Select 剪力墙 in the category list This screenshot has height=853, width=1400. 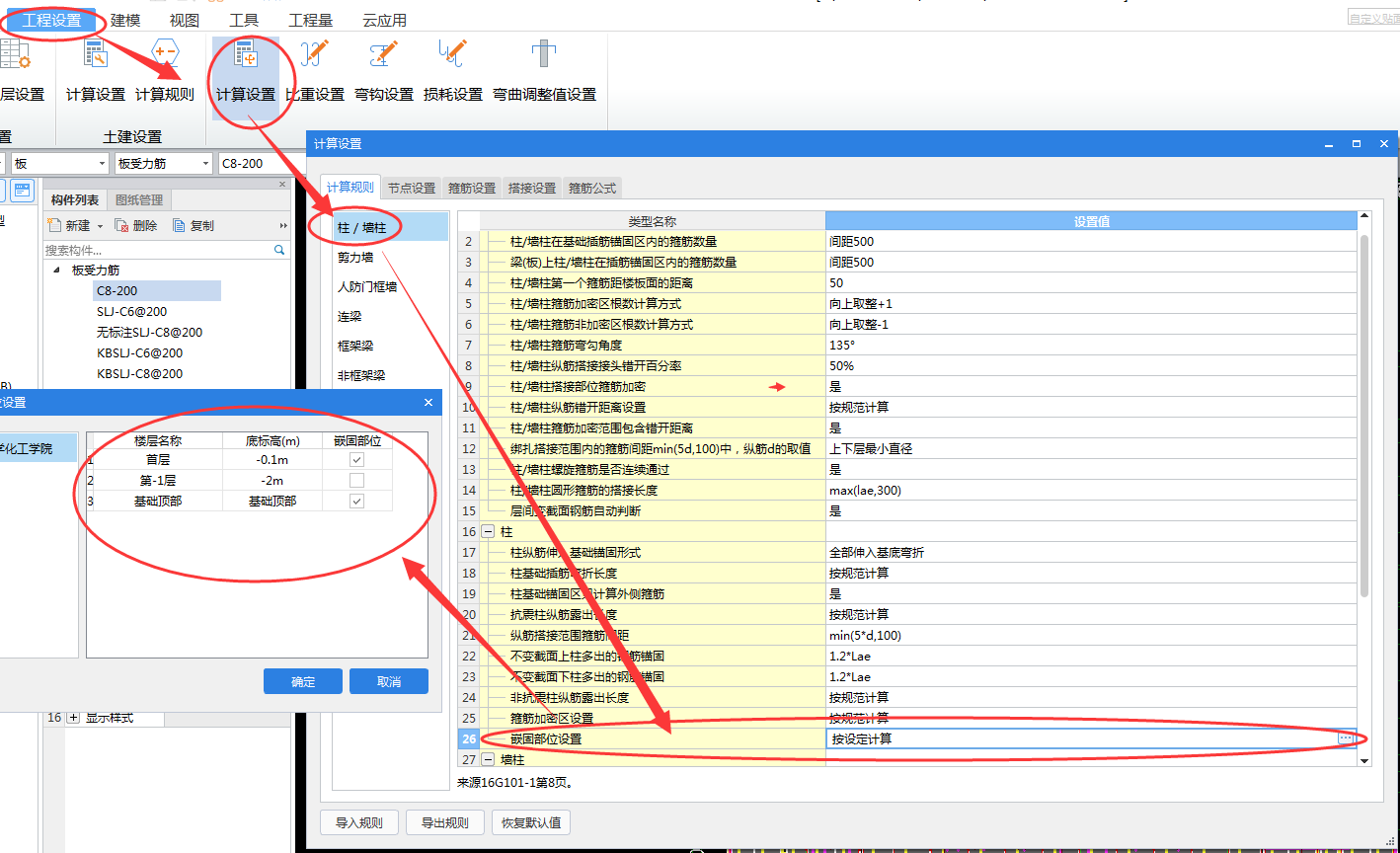pos(390,257)
